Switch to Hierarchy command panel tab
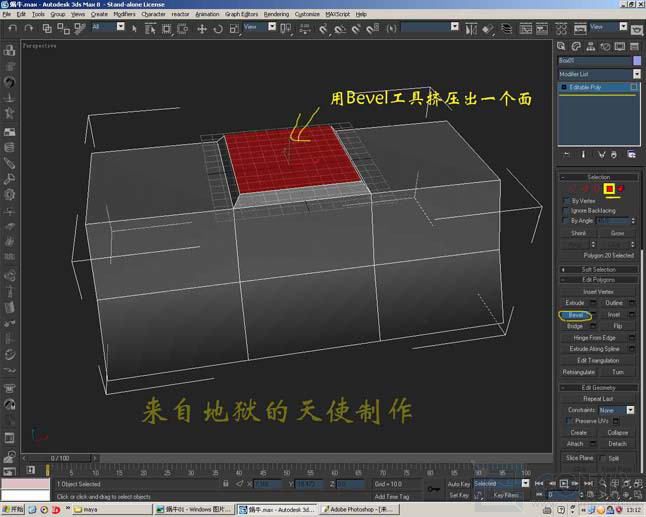This screenshot has width=646, height=517. (x=591, y=46)
